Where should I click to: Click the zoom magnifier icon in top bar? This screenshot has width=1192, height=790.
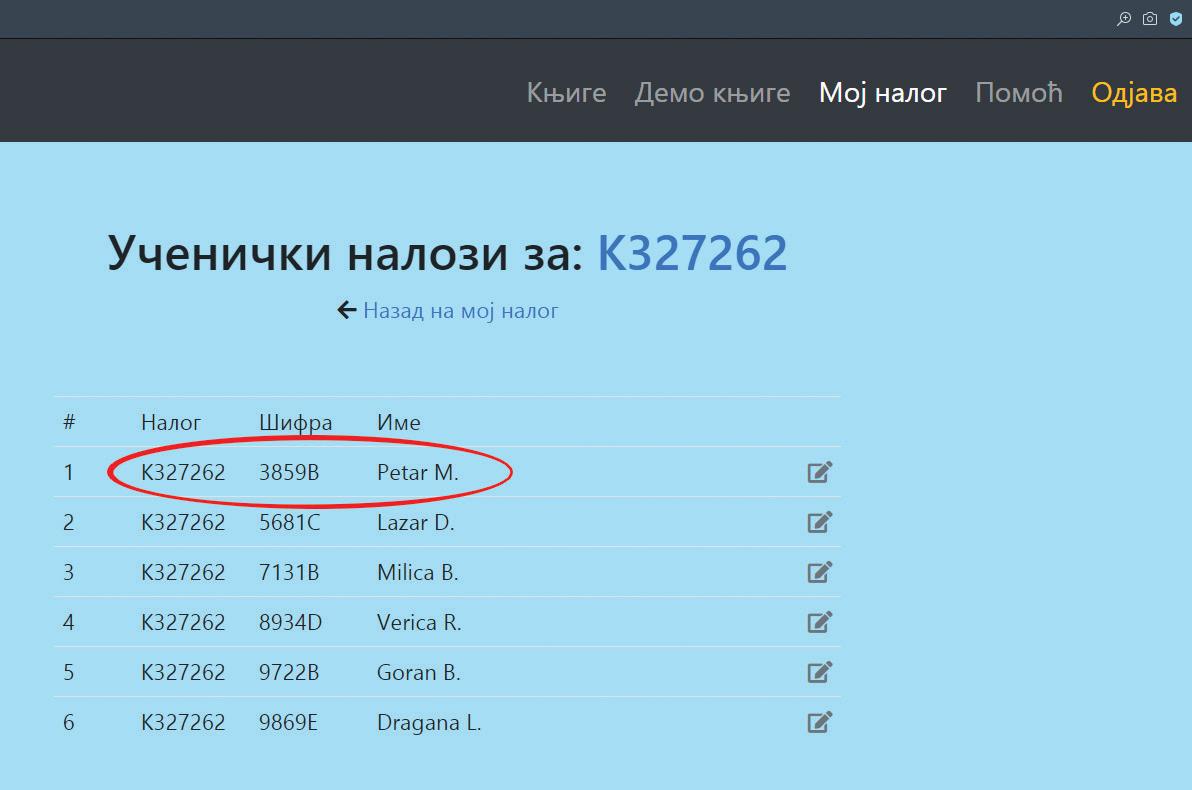(1124, 19)
